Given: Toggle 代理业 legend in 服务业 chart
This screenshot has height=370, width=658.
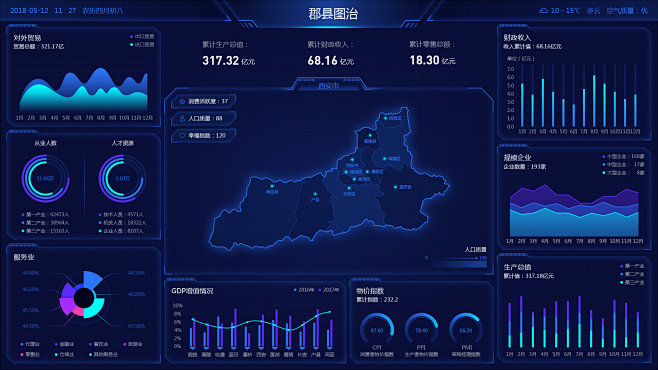Looking at the screenshot, I should click(30, 344).
